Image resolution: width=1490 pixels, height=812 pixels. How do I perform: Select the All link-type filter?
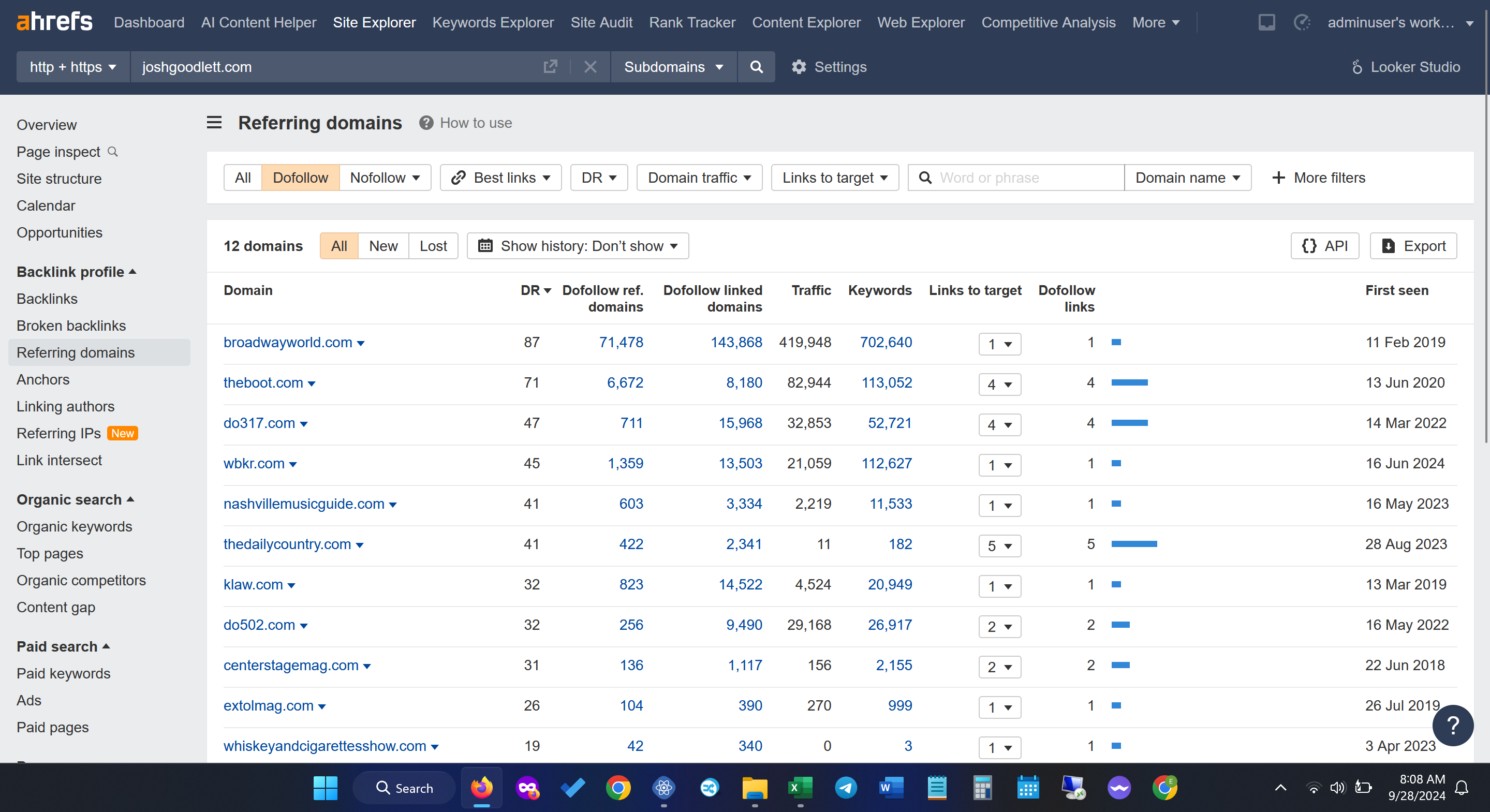coord(243,178)
